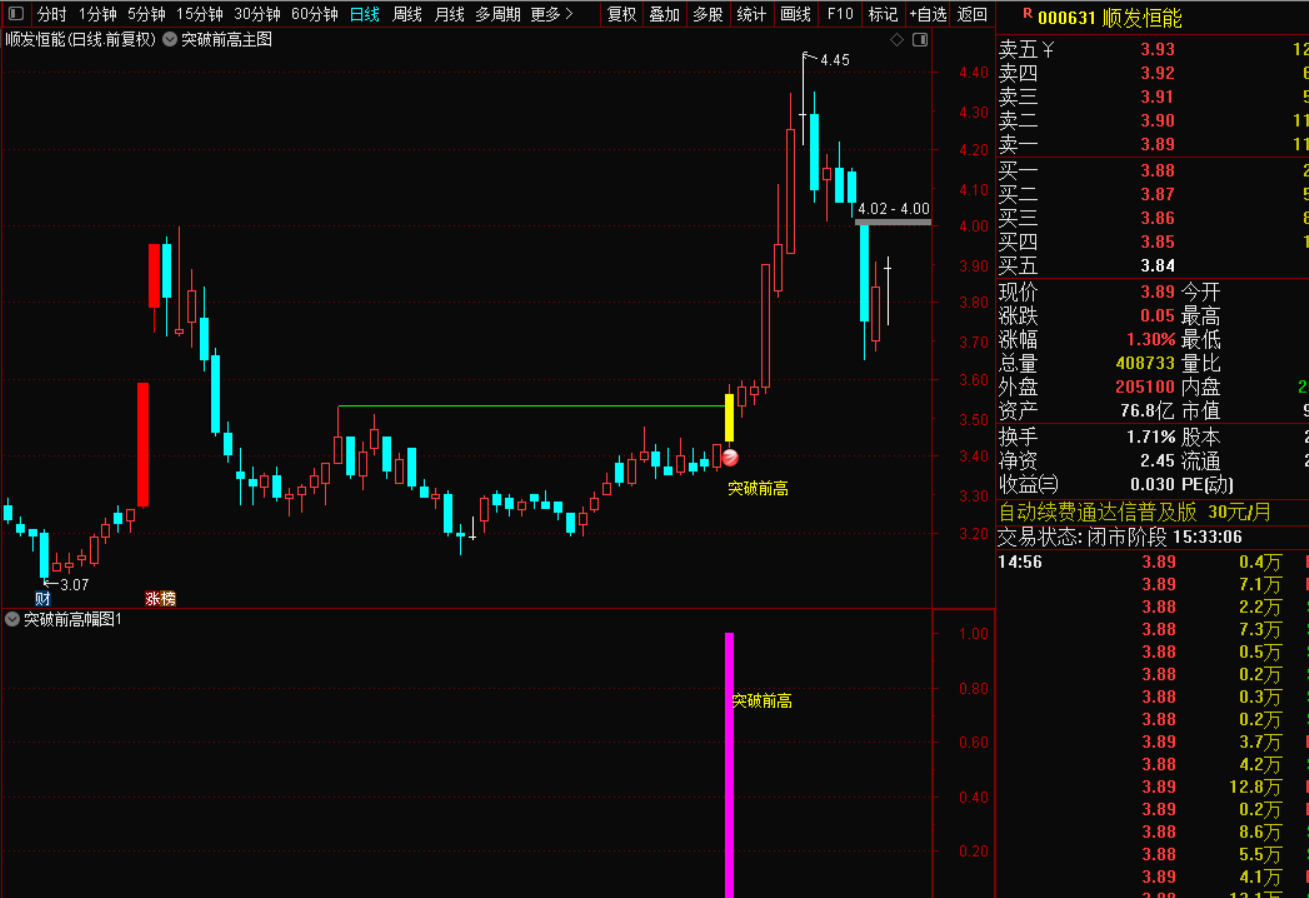This screenshot has width=1309, height=898.
Task: Toggle the 叠加 overlay button
Action: (664, 14)
